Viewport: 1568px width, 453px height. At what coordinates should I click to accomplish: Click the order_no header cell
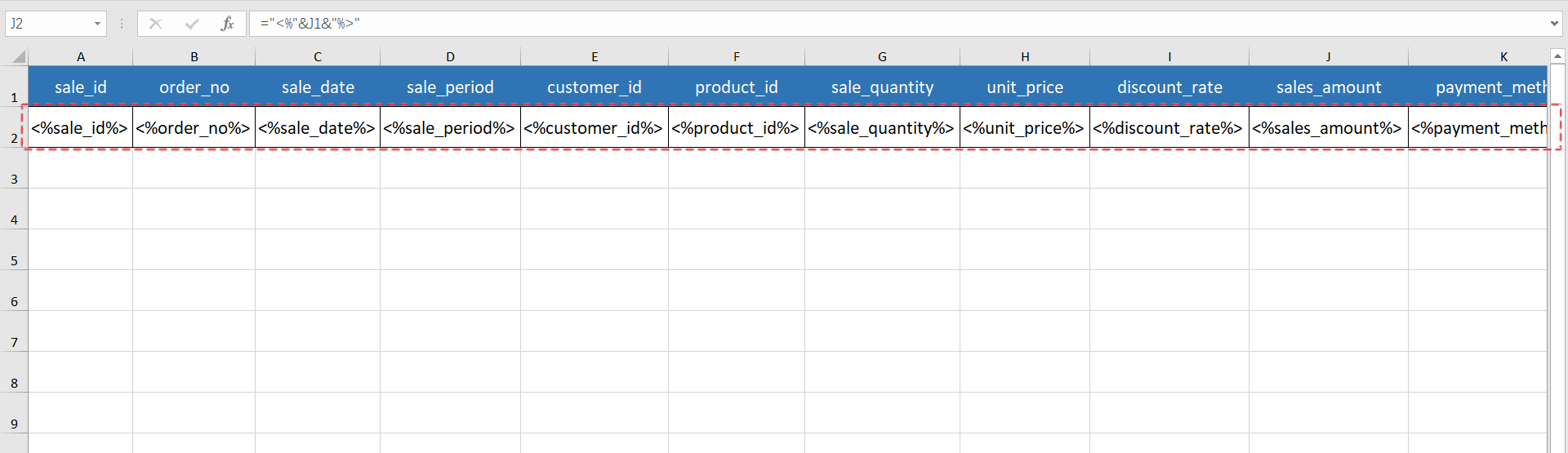[194, 87]
